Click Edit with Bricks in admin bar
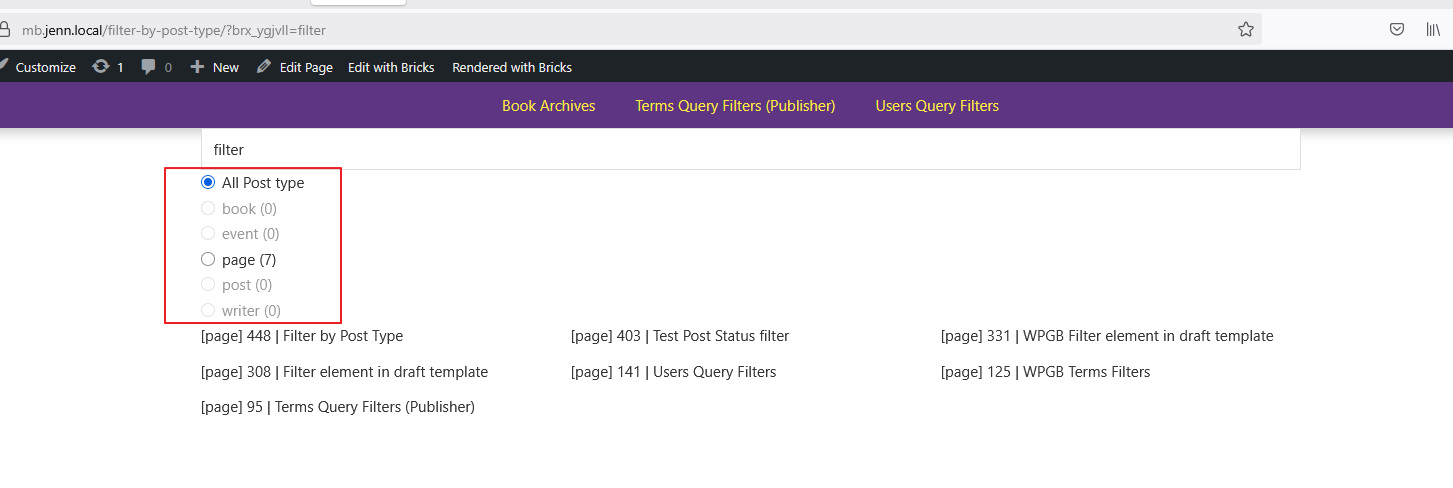 pyautogui.click(x=391, y=67)
